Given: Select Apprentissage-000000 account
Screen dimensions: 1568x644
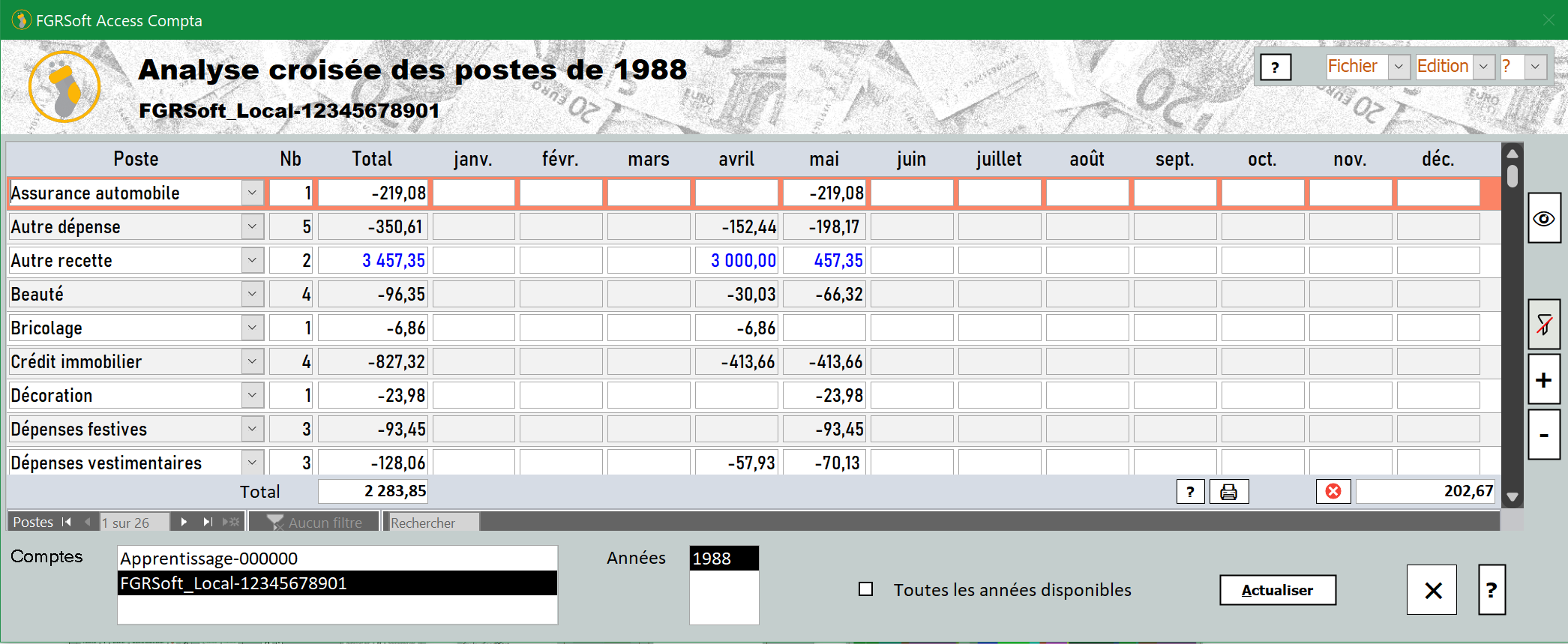Looking at the screenshot, I should [x=337, y=559].
